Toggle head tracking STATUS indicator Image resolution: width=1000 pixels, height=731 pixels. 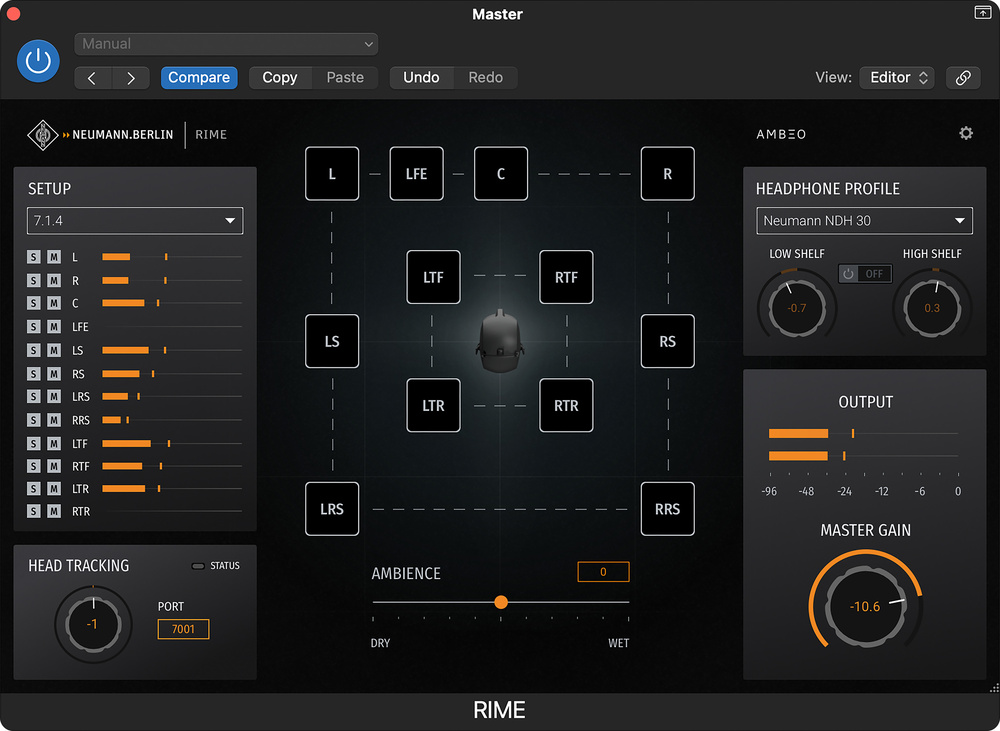pos(198,566)
